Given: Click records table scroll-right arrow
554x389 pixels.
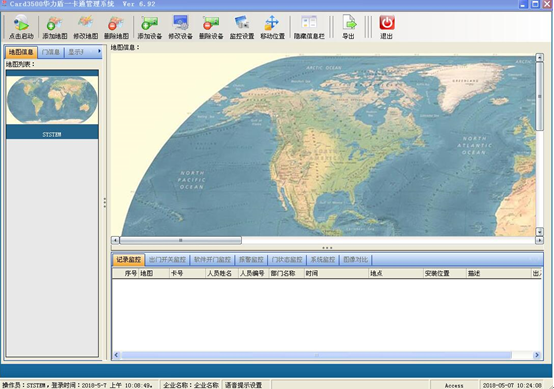Looking at the screenshot, I should [537, 355].
